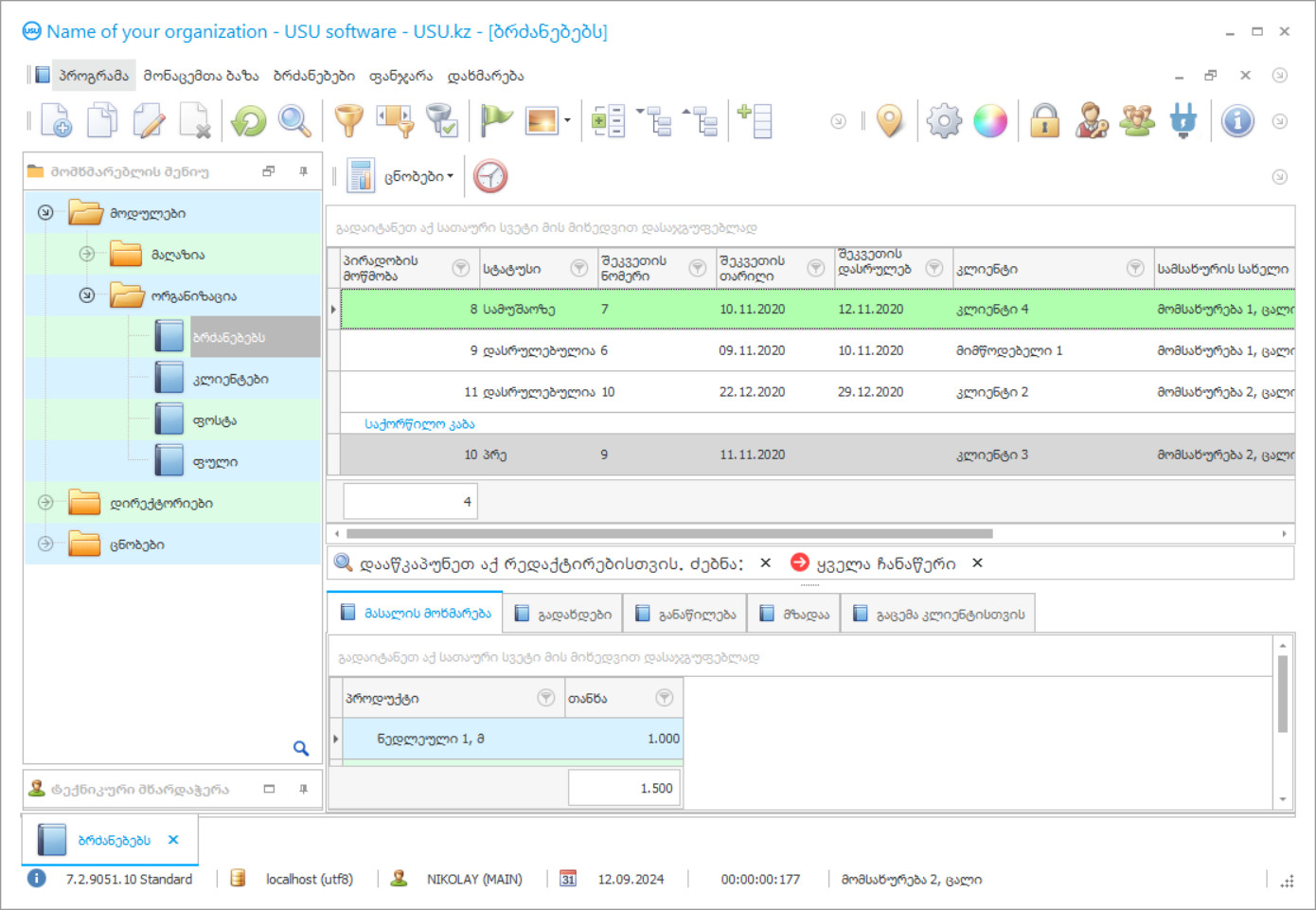Click the yellow map pin icon
Viewport: 1316px width, 910px height.
(x=890, y=121)
